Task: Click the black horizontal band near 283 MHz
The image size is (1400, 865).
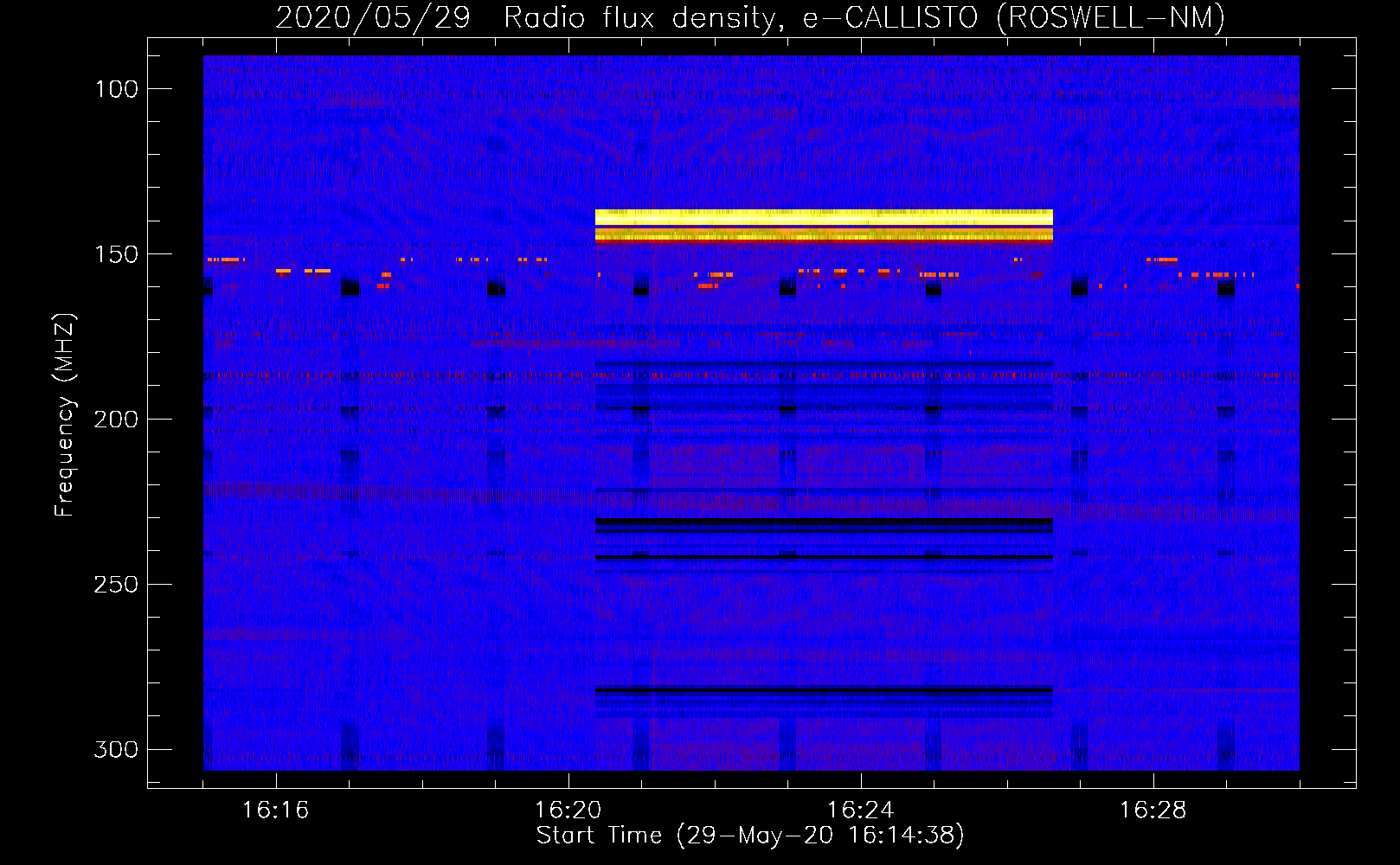Action: [x=824, y=690]
